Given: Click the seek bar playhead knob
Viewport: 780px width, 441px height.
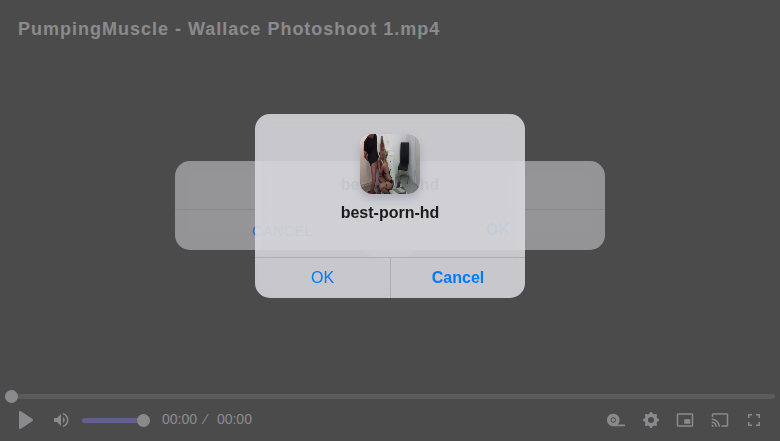Looking at the screenshot, I should [11, 396].
